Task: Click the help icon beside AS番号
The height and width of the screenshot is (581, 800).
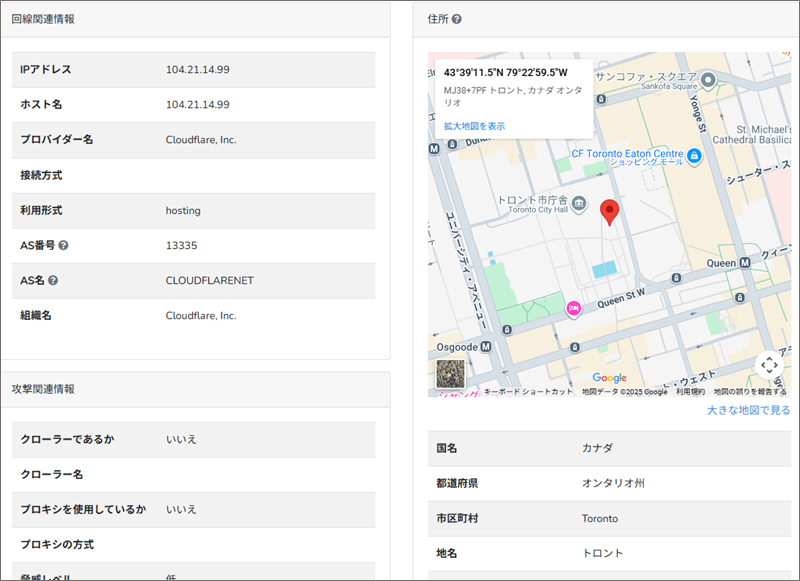Action: tap(63, 245)
